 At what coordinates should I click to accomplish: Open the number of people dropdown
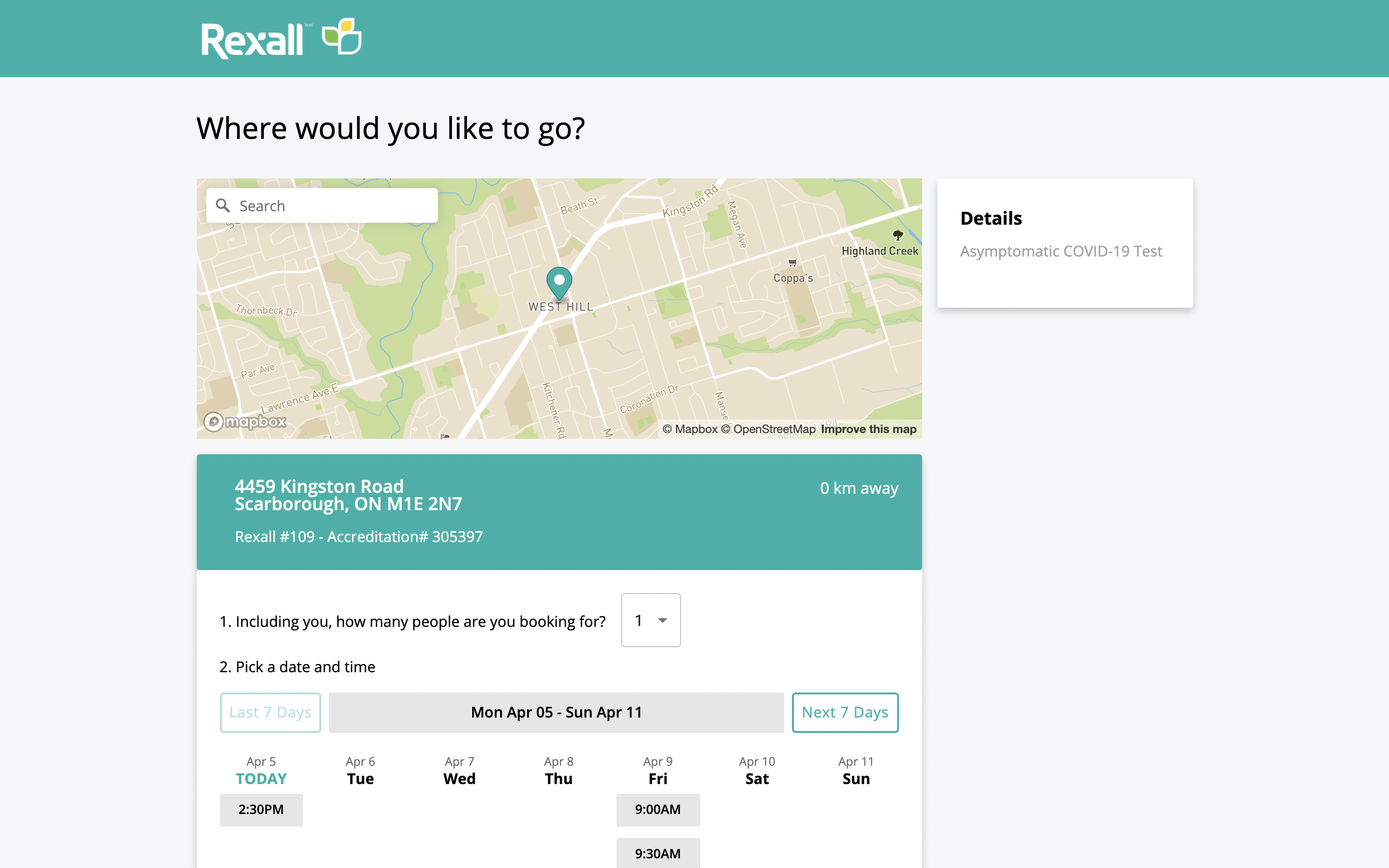pyautogui.click(x=650, y=620)
